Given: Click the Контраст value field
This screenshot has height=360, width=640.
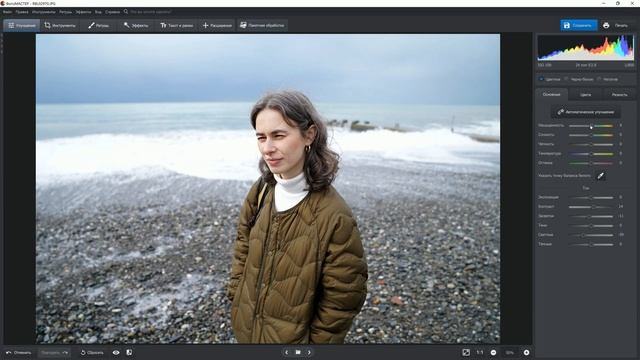Looking at the screenshot, I should click(x=621, y=207).
